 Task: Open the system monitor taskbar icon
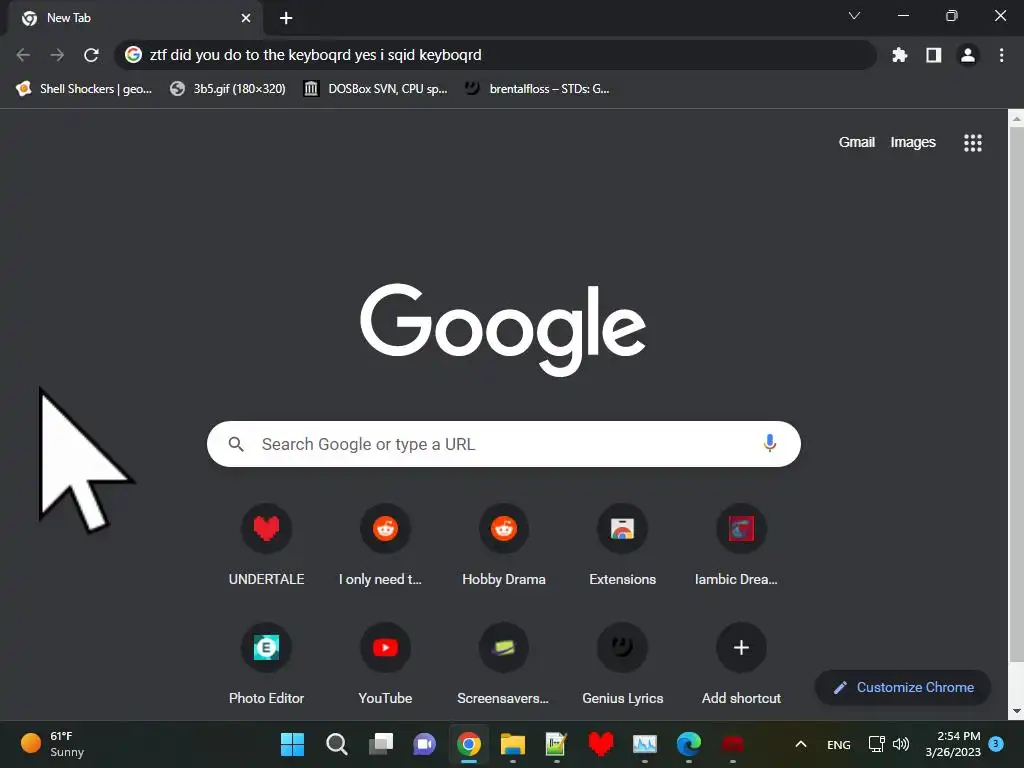tap(645, 744)
